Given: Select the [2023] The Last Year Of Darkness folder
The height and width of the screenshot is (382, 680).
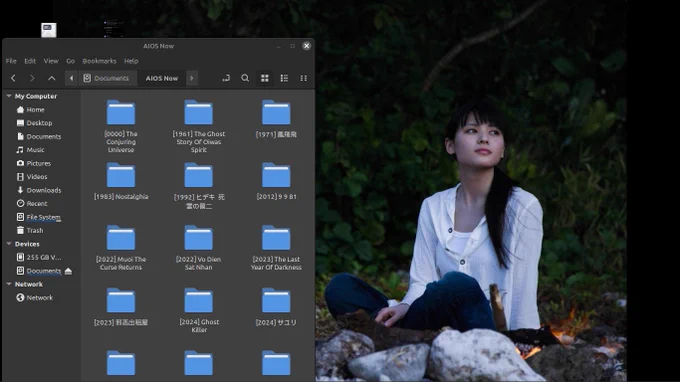Looking at the screenshot, I should tap(276, 248).
